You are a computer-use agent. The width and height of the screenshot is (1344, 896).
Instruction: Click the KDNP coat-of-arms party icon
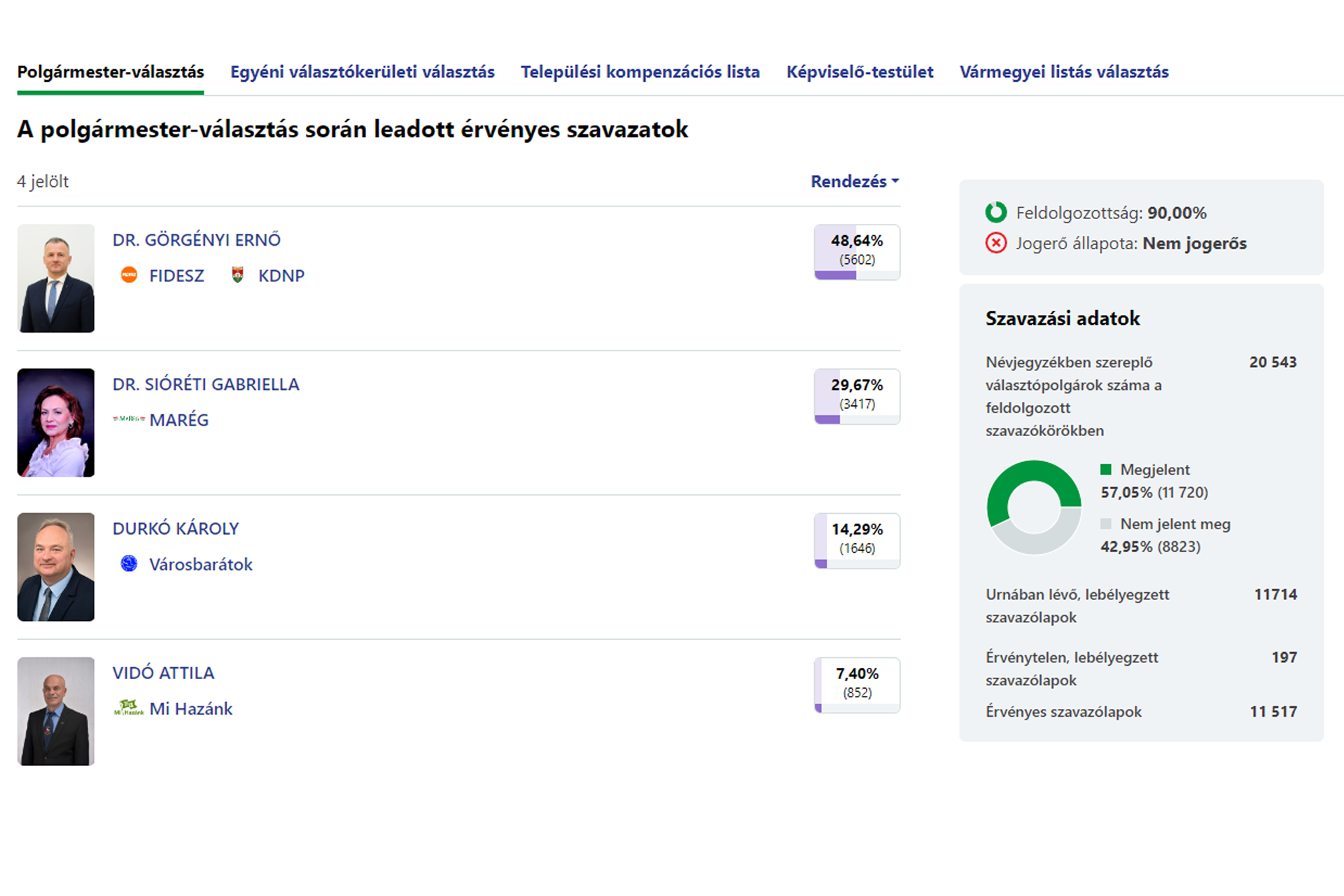coord(237,275)
